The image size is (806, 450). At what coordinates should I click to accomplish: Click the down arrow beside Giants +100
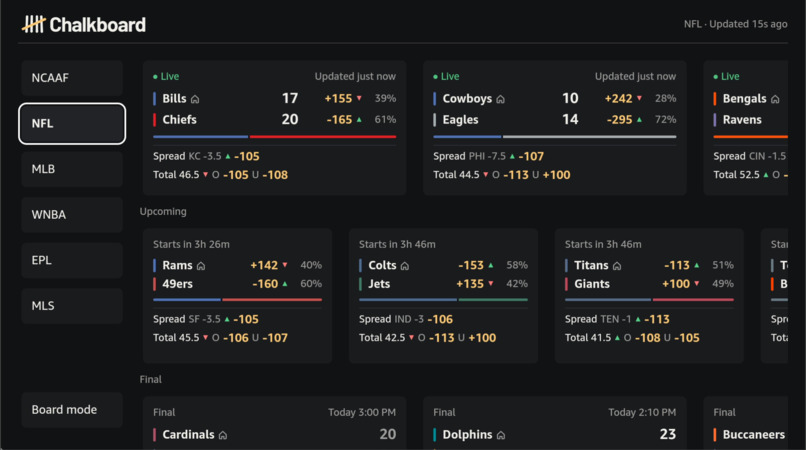tap(697, 283)
